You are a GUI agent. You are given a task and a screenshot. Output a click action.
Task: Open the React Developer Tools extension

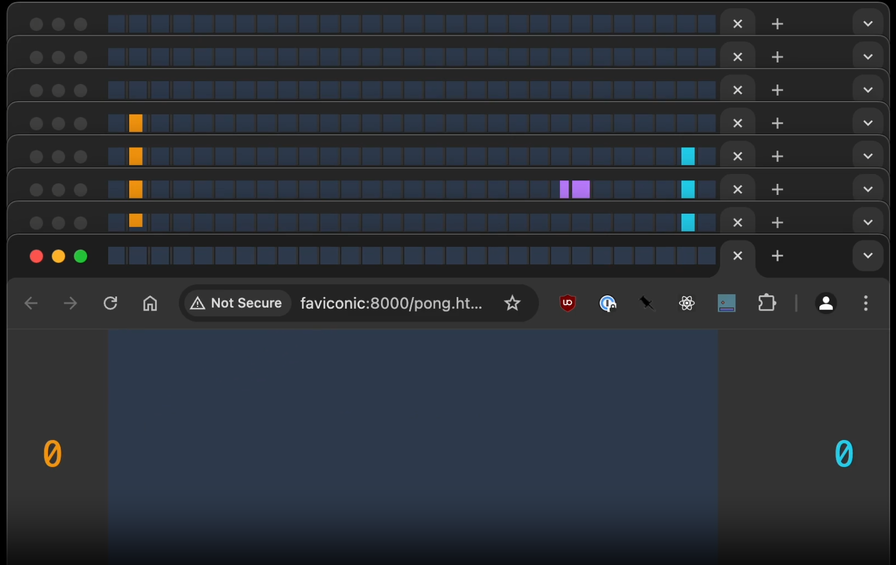(686, 303)
